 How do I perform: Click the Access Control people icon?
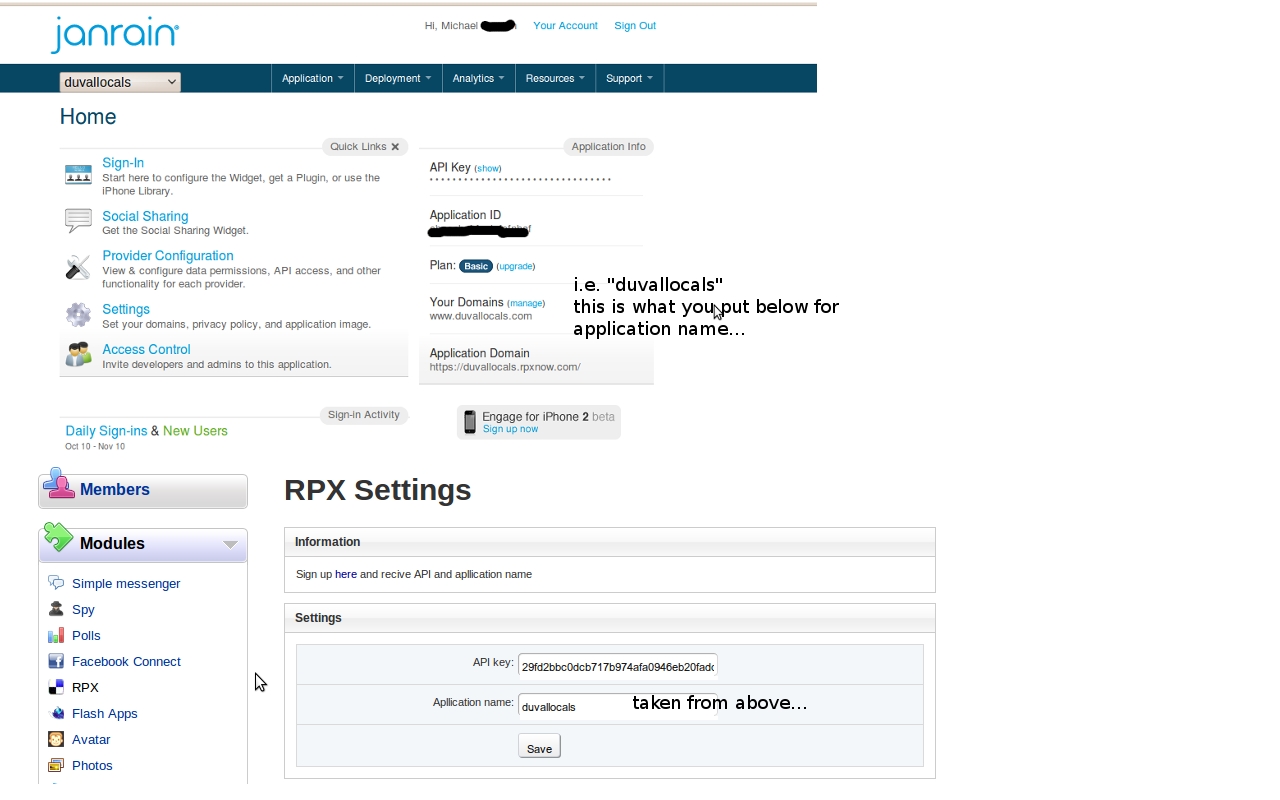tap(78, 354)
